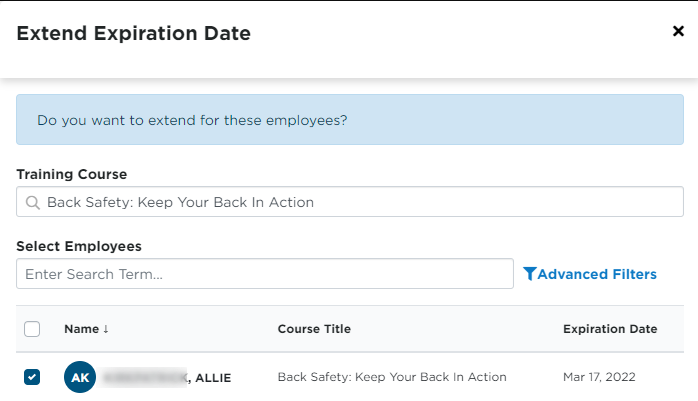Sort by the Expiration Date column header
Image resolution: width=698 pixels, height=401 pixels.
[x=610, y=329]
